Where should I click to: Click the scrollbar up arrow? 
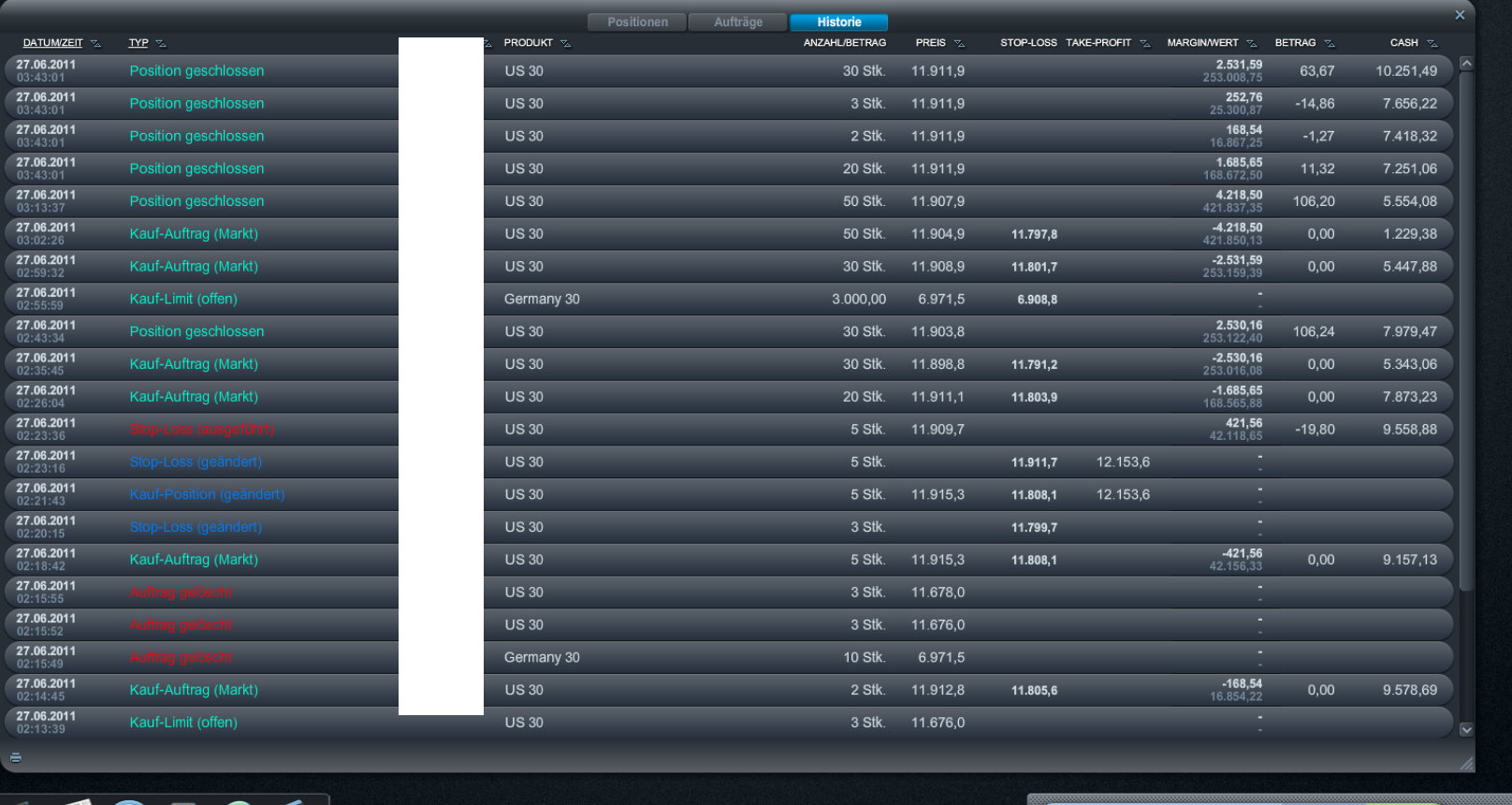tap(1466, 64)
